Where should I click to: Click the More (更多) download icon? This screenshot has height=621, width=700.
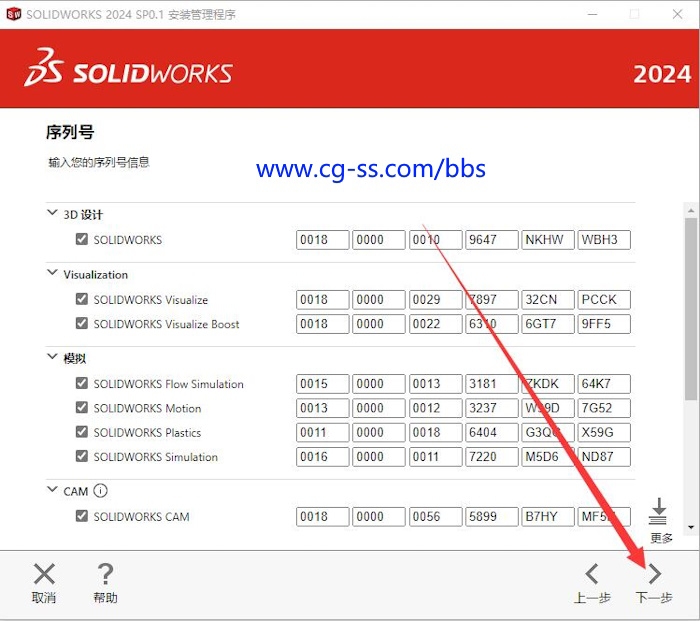[x=658, y=511]
